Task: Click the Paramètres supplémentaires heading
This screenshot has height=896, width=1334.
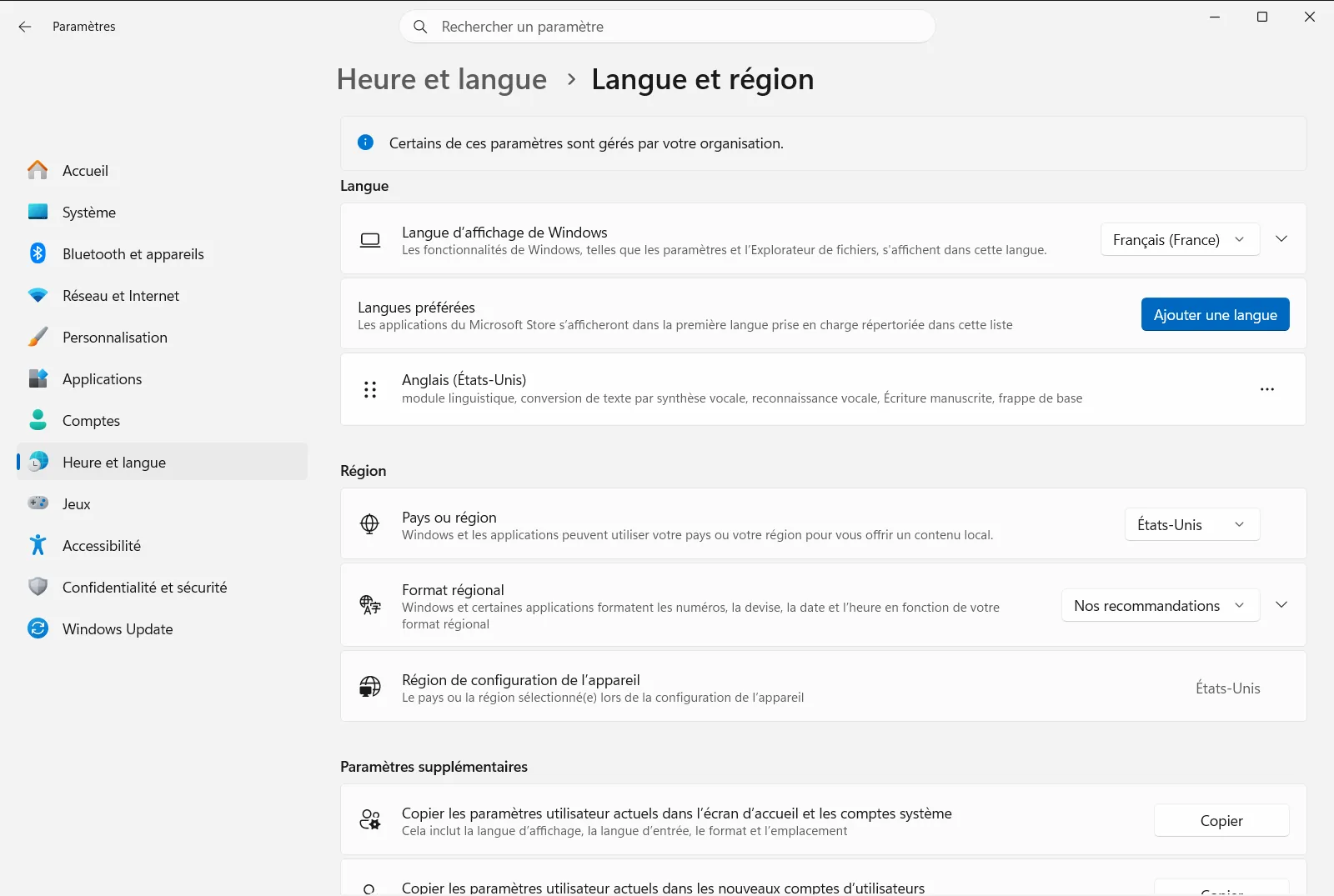Action: coord(434,767)
